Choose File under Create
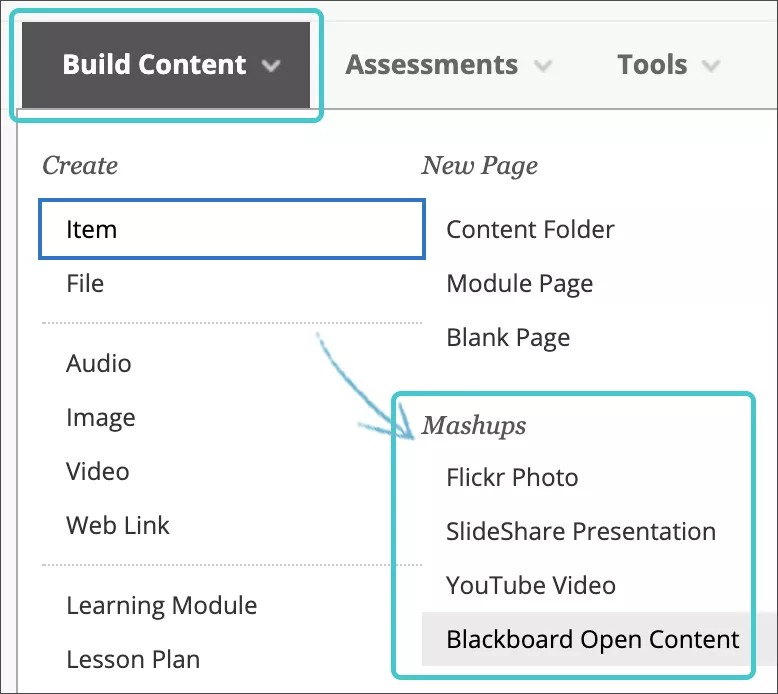This screenshot has width=778, height=694. (x=85, y=284)
